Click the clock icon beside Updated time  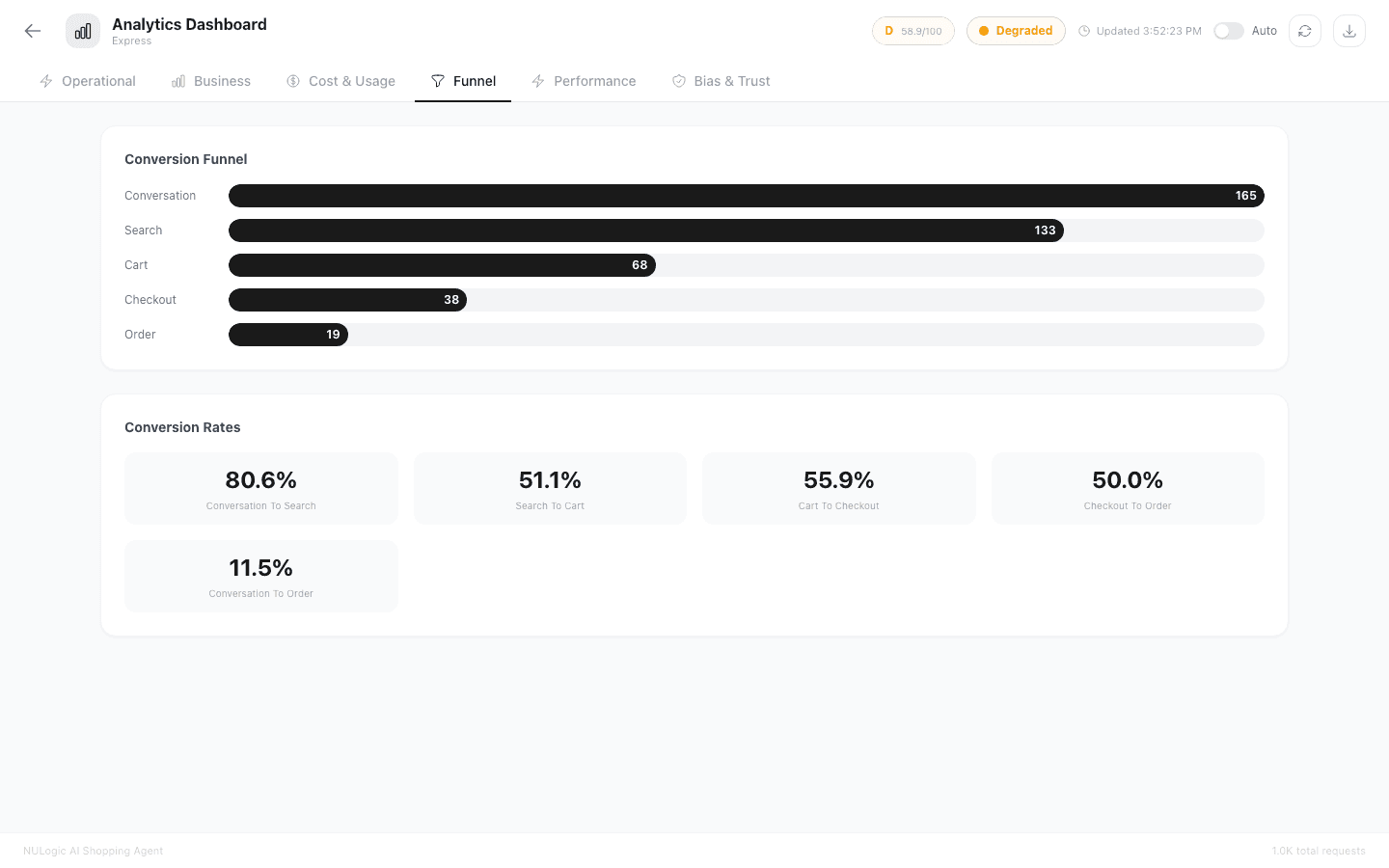tap(1084, 31)
